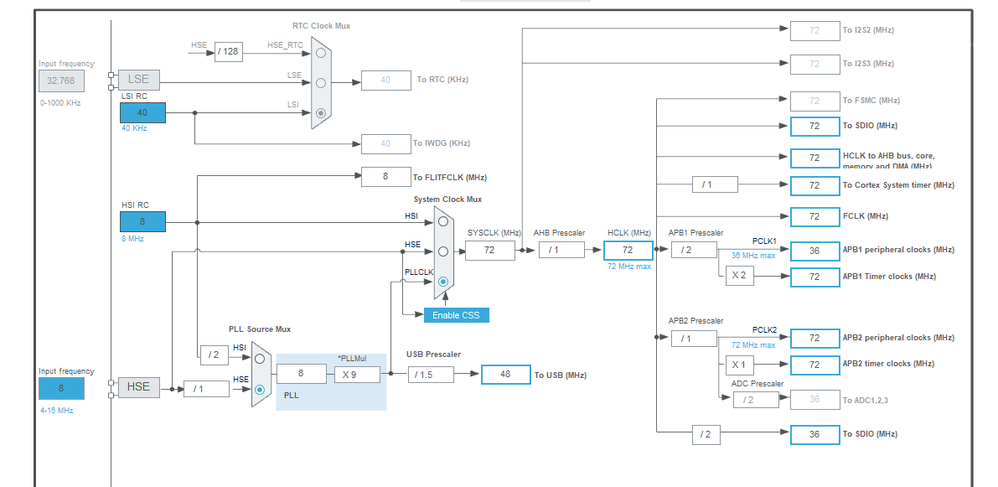Screen dimensions: 998x487
Task: Click the "RTC Clock Mux" label
Action: coord(321,26)
